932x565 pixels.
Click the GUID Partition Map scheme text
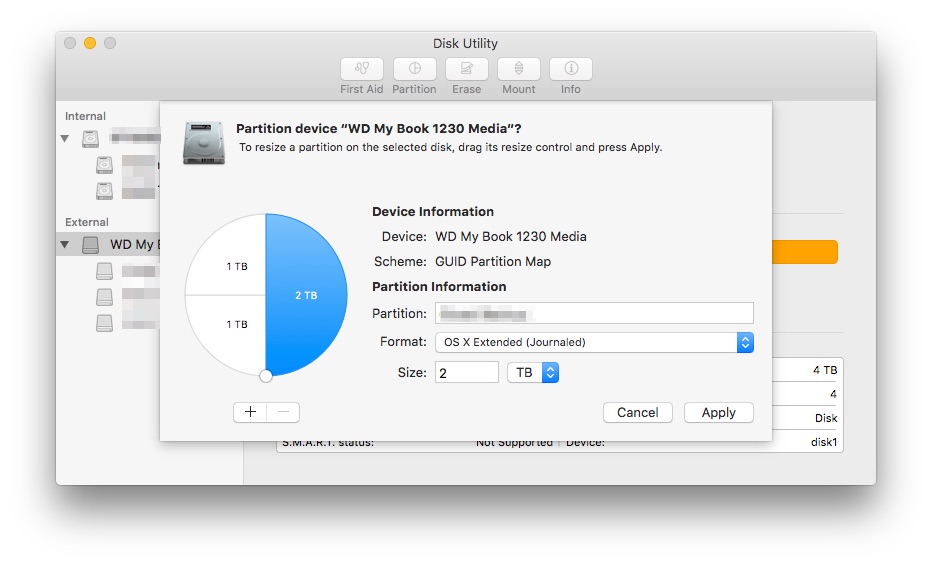[x=493, y=261]
